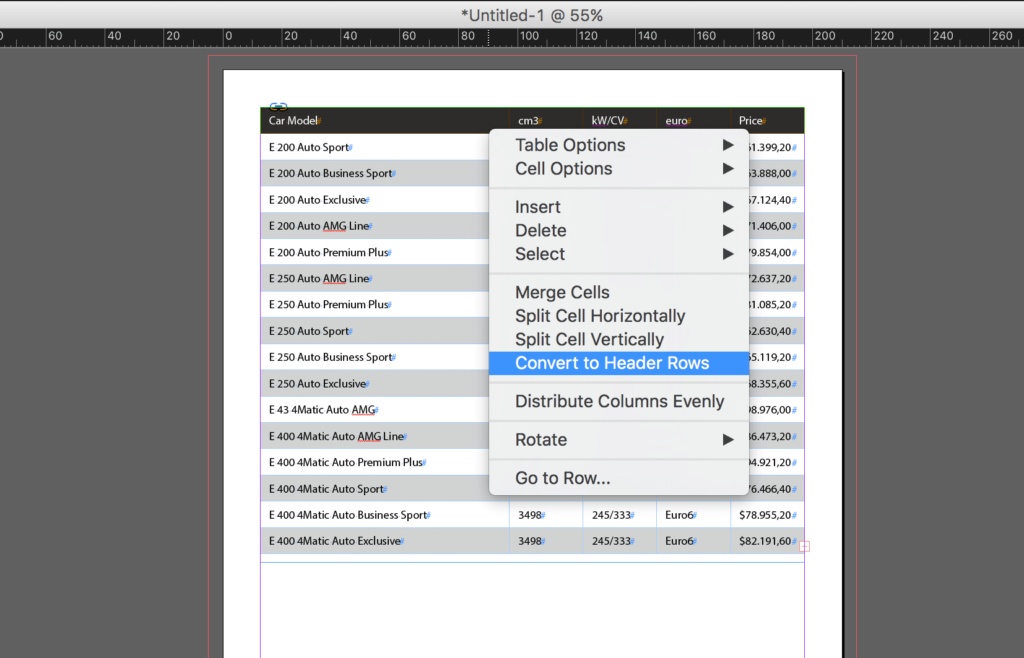Click the horizontal ruler at 100 mark
The height and width of the screenshot is (658, 1024).
pos(528,37)
